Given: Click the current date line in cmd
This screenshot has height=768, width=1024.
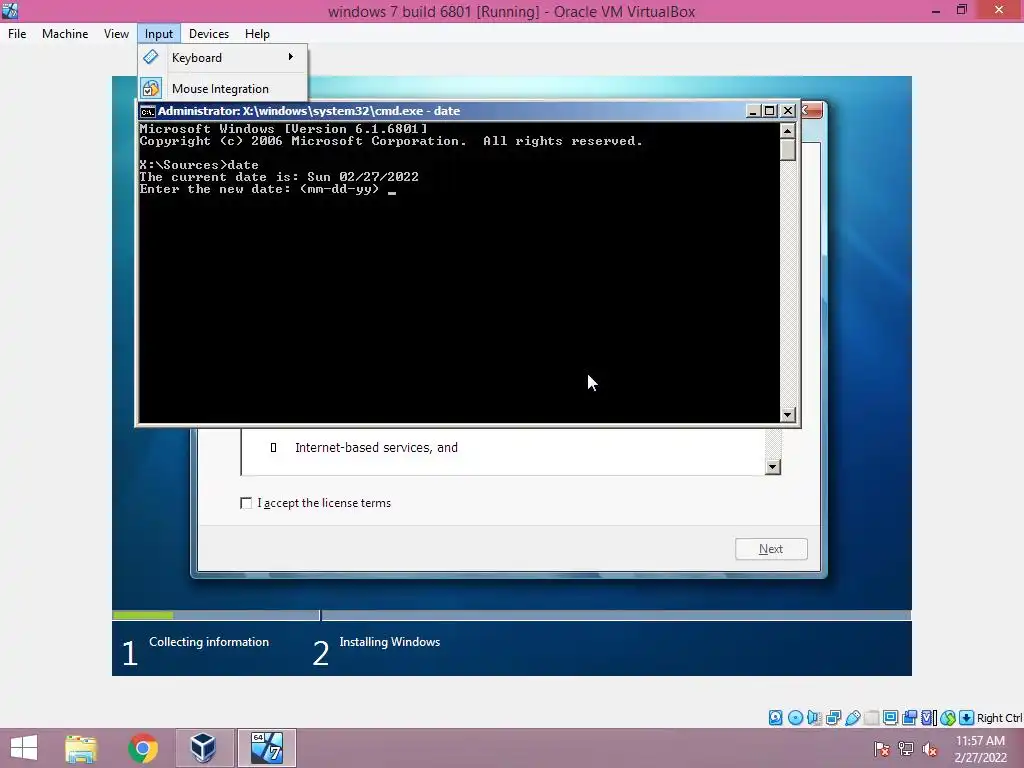Looking at the screenshot, I should click(x=279, y=177).
